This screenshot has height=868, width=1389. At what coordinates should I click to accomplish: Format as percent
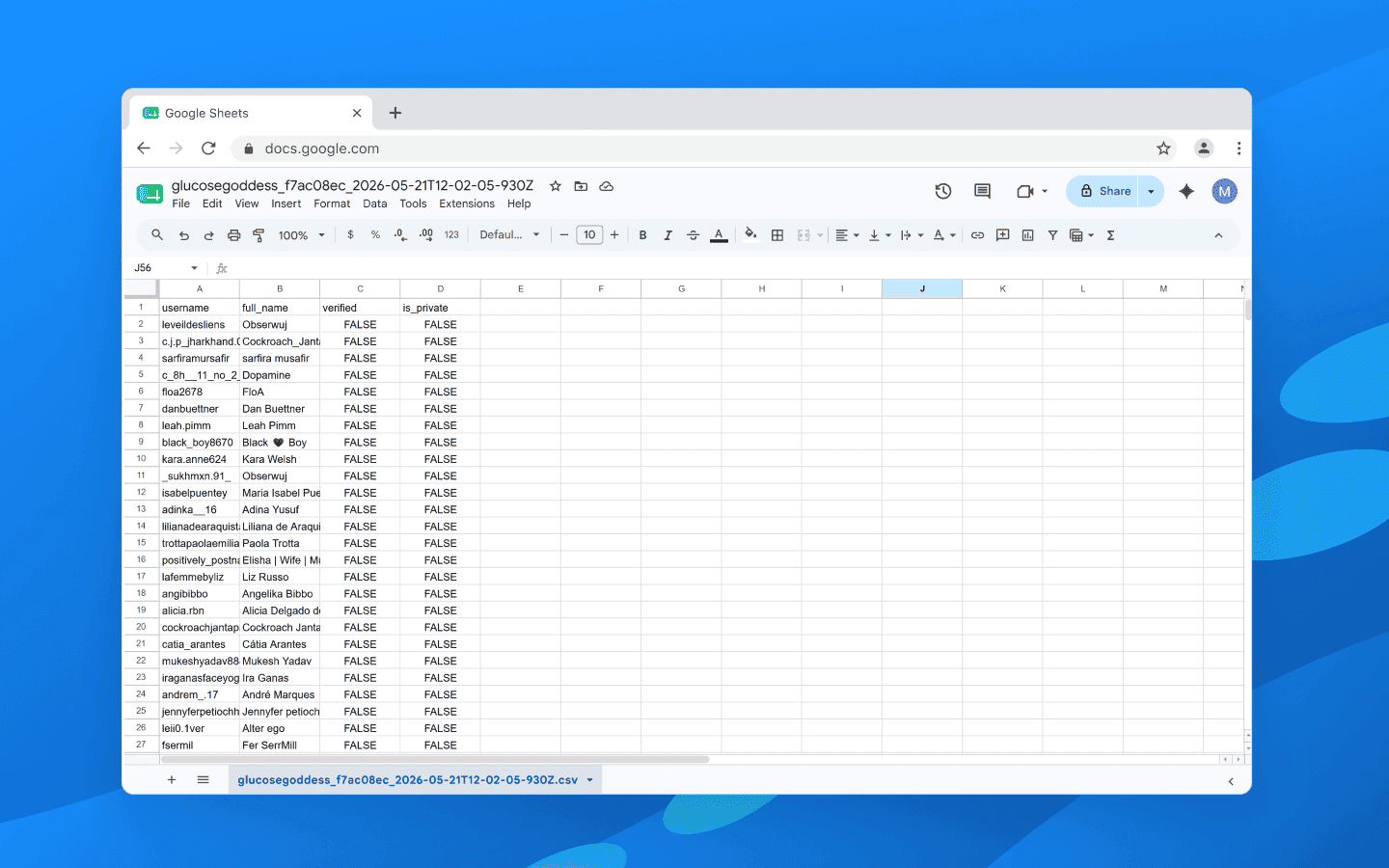click(375, 235)
